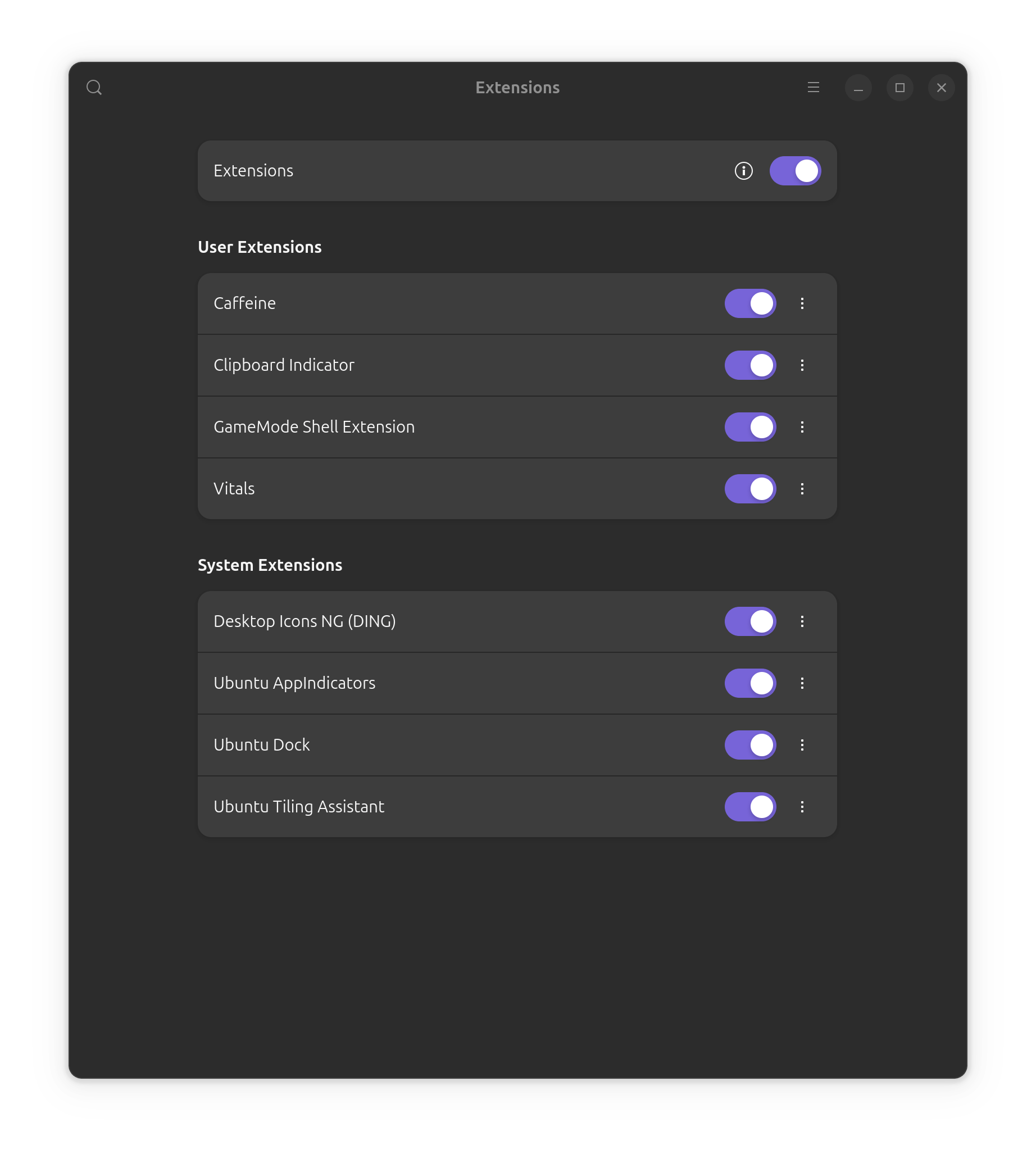Viewport: 1036px width, 1154px height.
Task: Switch off the Ubuntu Dock extension
Action: coord(750,745)
